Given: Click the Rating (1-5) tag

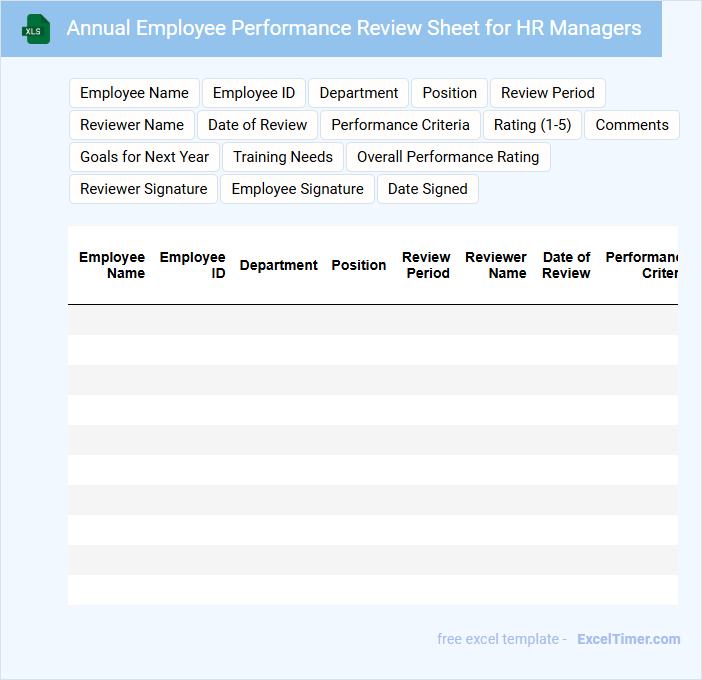Looking at the screenshot, I should 532,125.
